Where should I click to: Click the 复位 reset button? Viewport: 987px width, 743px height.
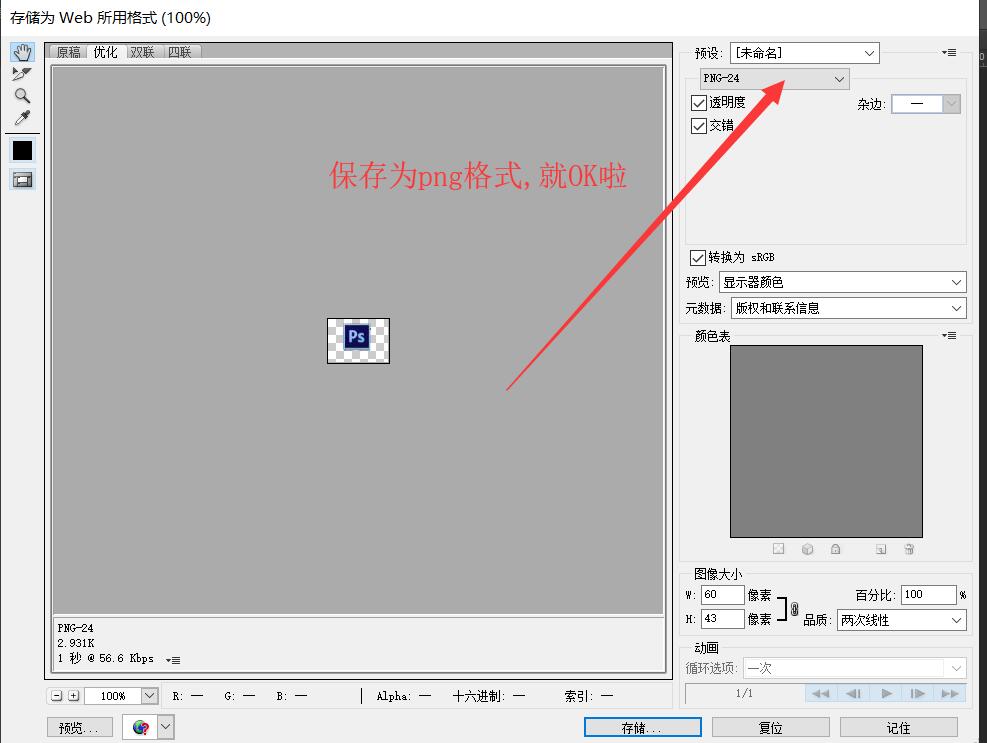pyautogui.click(x=770, y=727)
